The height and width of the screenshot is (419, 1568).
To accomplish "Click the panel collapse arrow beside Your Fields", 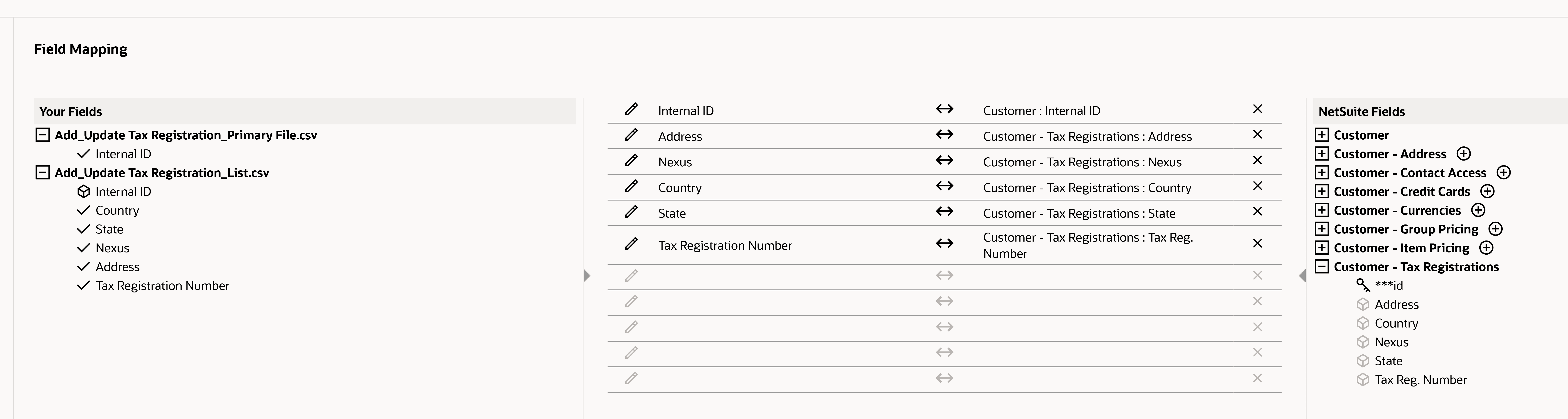I will pos(586,276).
